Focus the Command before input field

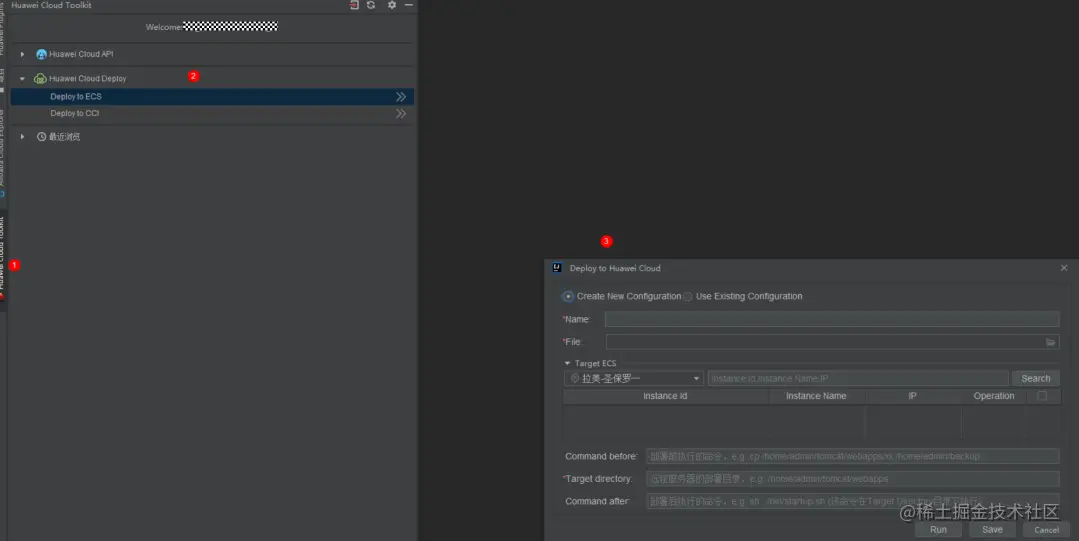point(853,456)
